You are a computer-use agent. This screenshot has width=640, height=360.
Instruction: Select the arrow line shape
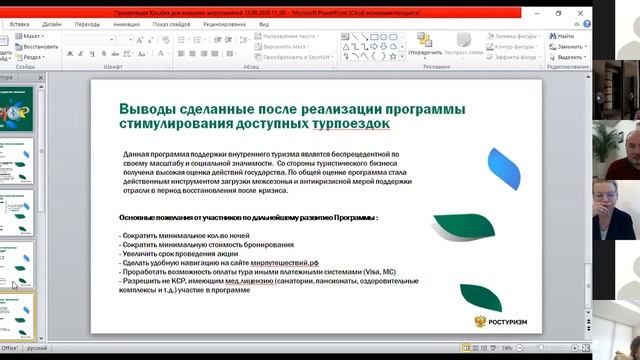[x=364, y=37]
